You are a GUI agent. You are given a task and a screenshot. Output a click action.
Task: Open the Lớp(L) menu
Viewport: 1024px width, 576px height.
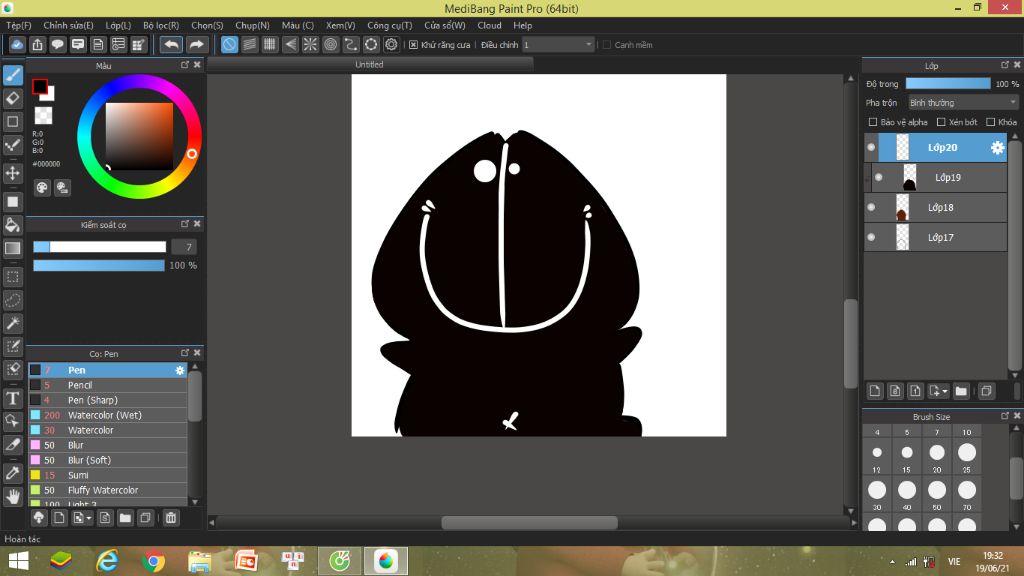point(118,25)
